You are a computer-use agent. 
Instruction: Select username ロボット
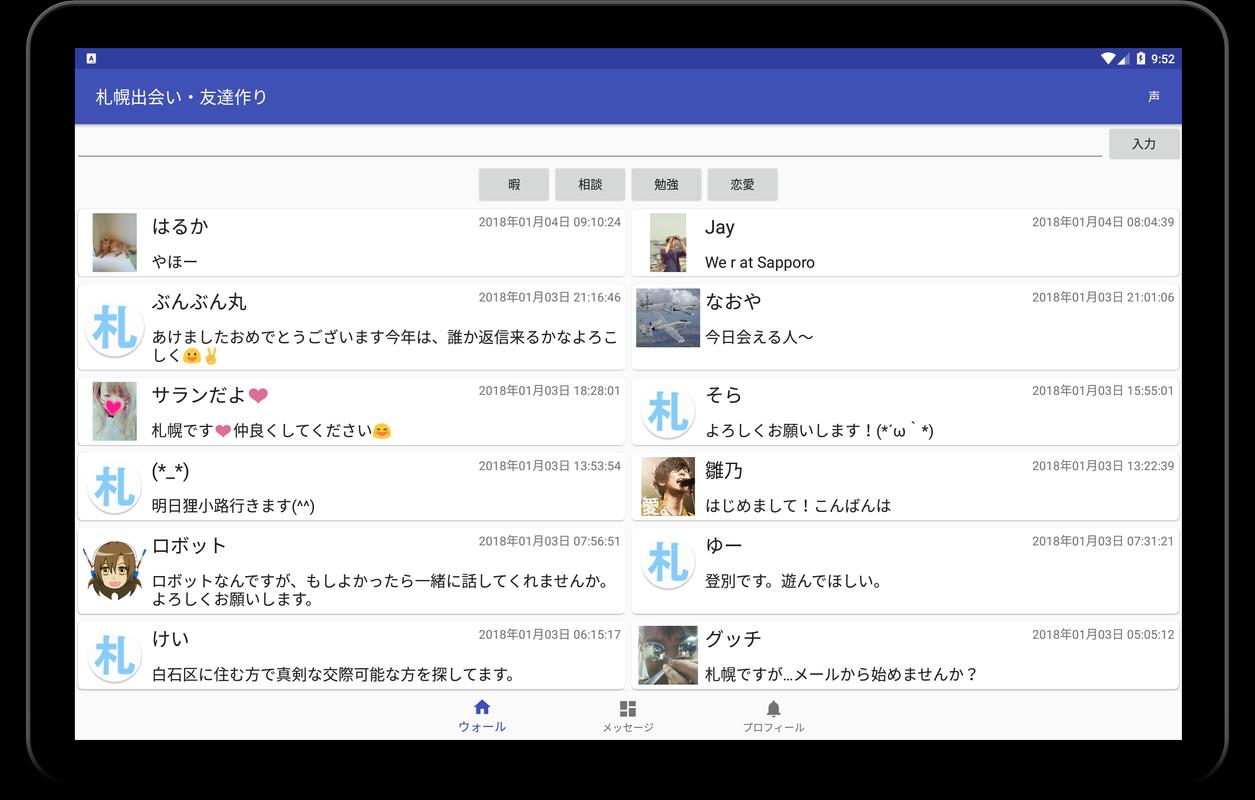(189, 546)
